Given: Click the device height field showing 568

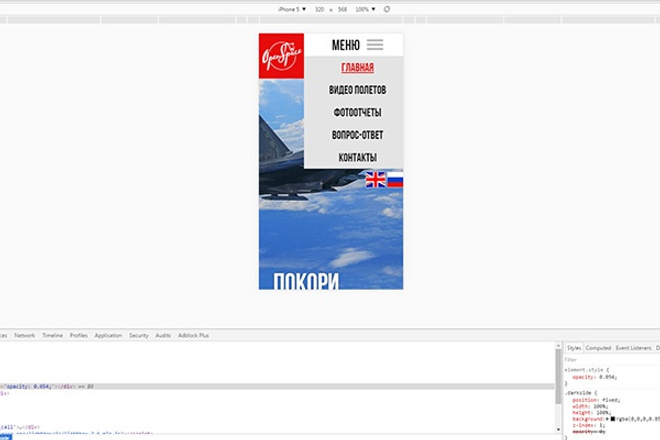Looking at the screenshot, I should click(x=342, y=9).
